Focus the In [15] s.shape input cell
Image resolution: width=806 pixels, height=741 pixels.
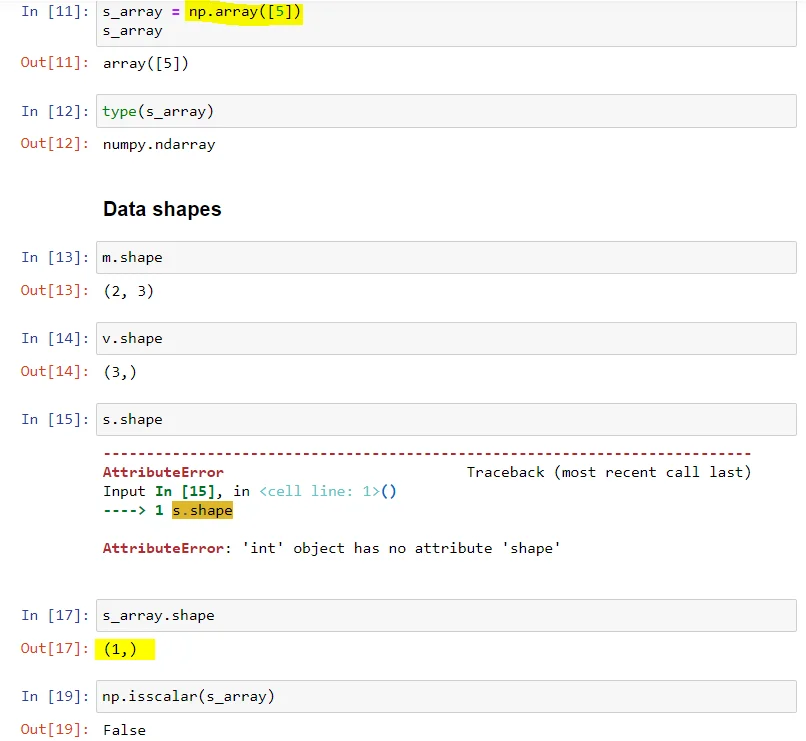click(446, 419)
